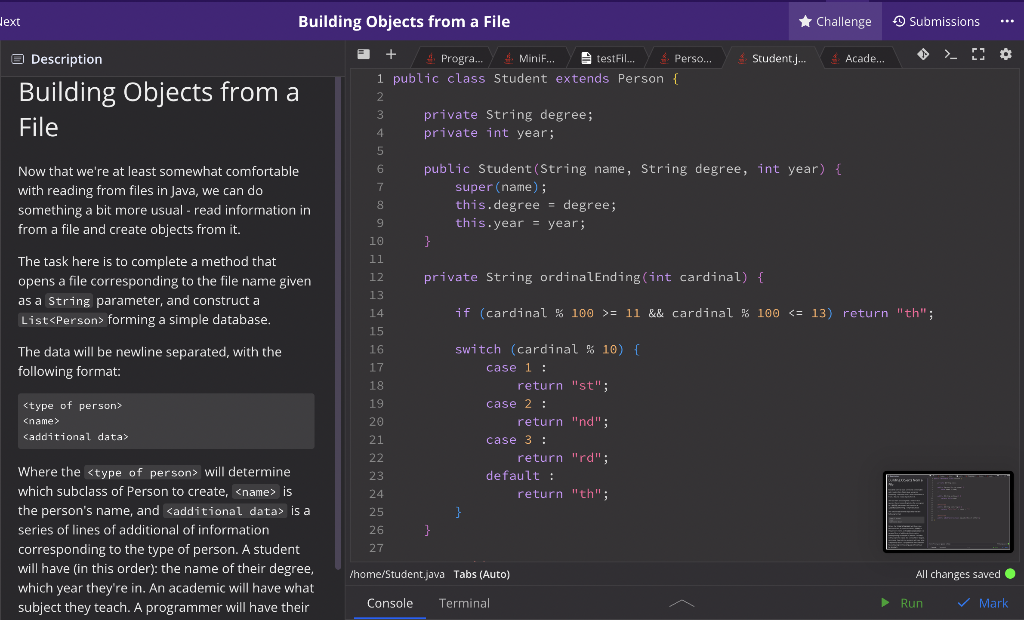
Task: Click the star icon next to Challenge
Action: [x=805, y=20]
